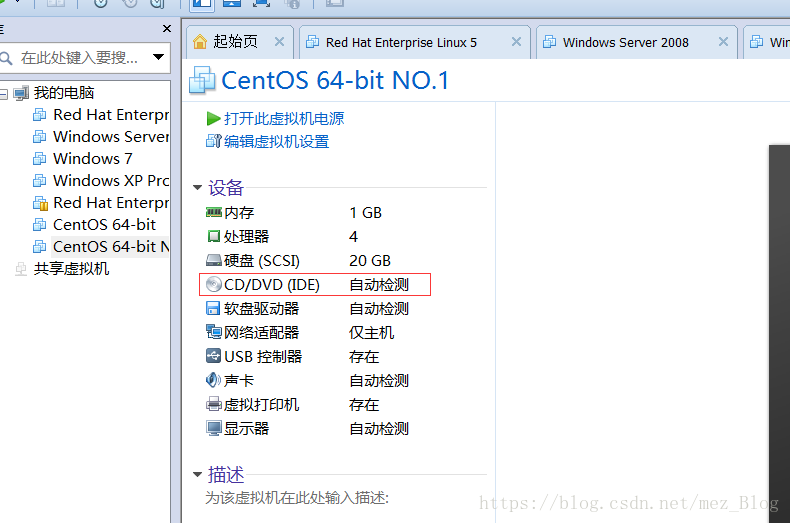Select the 虚拟打印机 printer icon
This screenshot has width=790, height=523.
(x=214, y=404)
